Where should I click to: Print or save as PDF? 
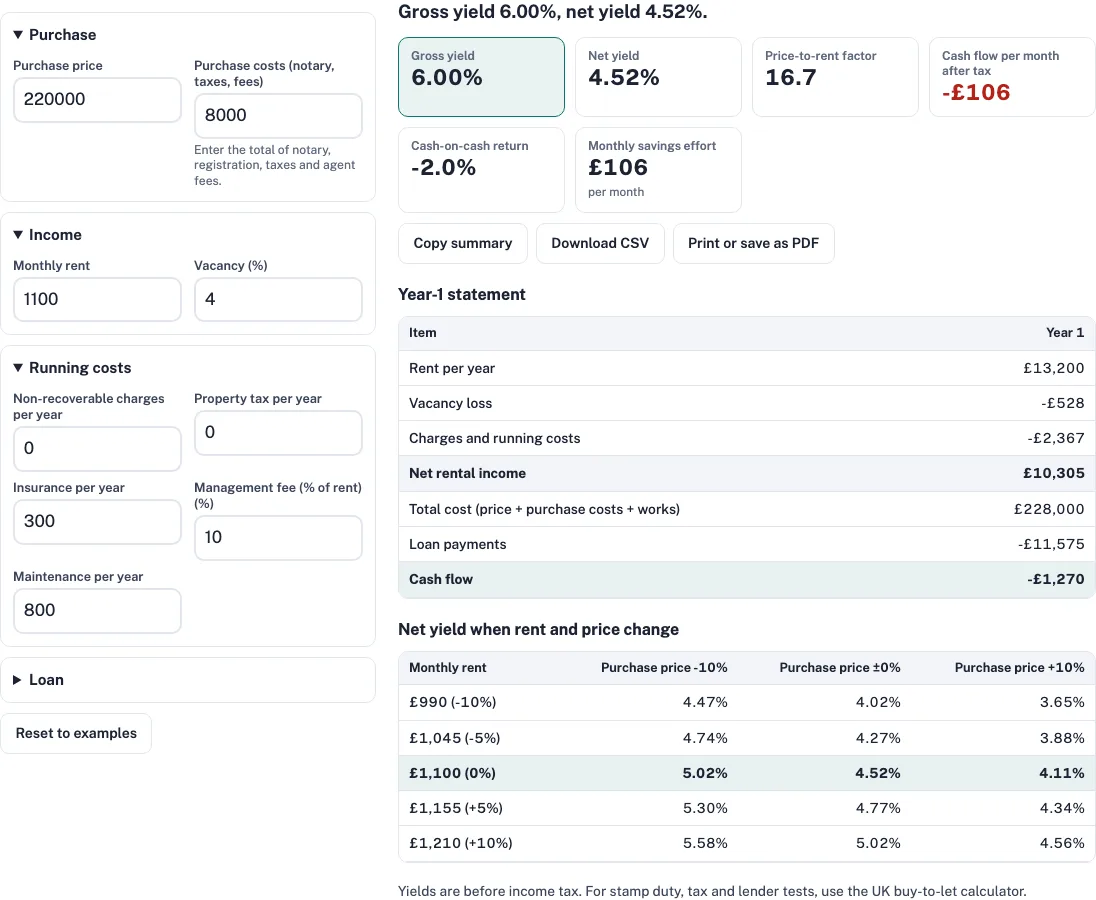click(754, 243)
